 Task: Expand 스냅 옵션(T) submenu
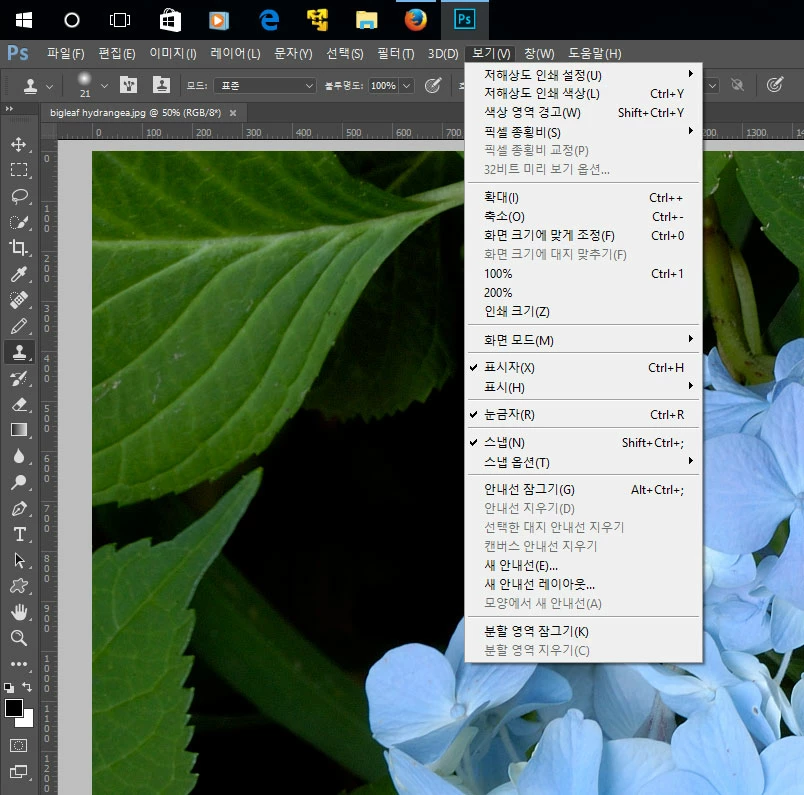[584, 462]
